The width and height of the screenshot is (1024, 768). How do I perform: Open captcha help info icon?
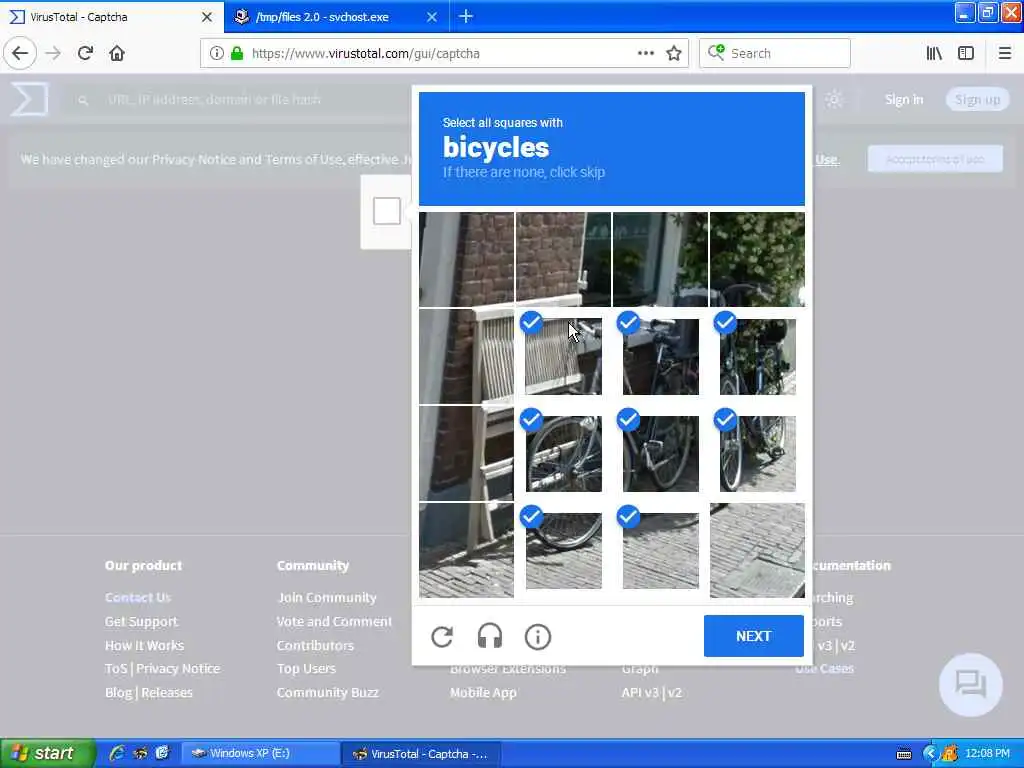coord(537,637)
